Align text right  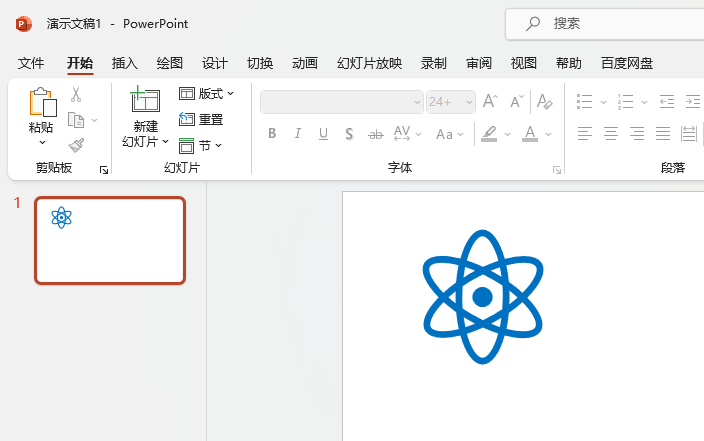point(637,133)
